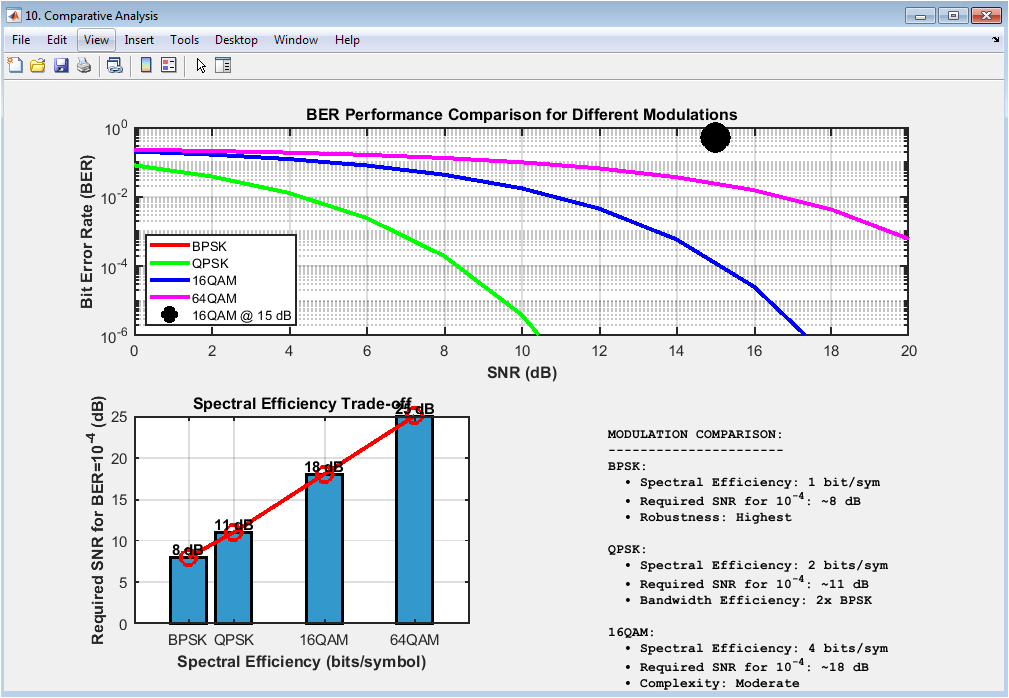Expand the Tools menu
This screenshot has width=1009, height=698.
pyautogui.click(x=184, y=40)
